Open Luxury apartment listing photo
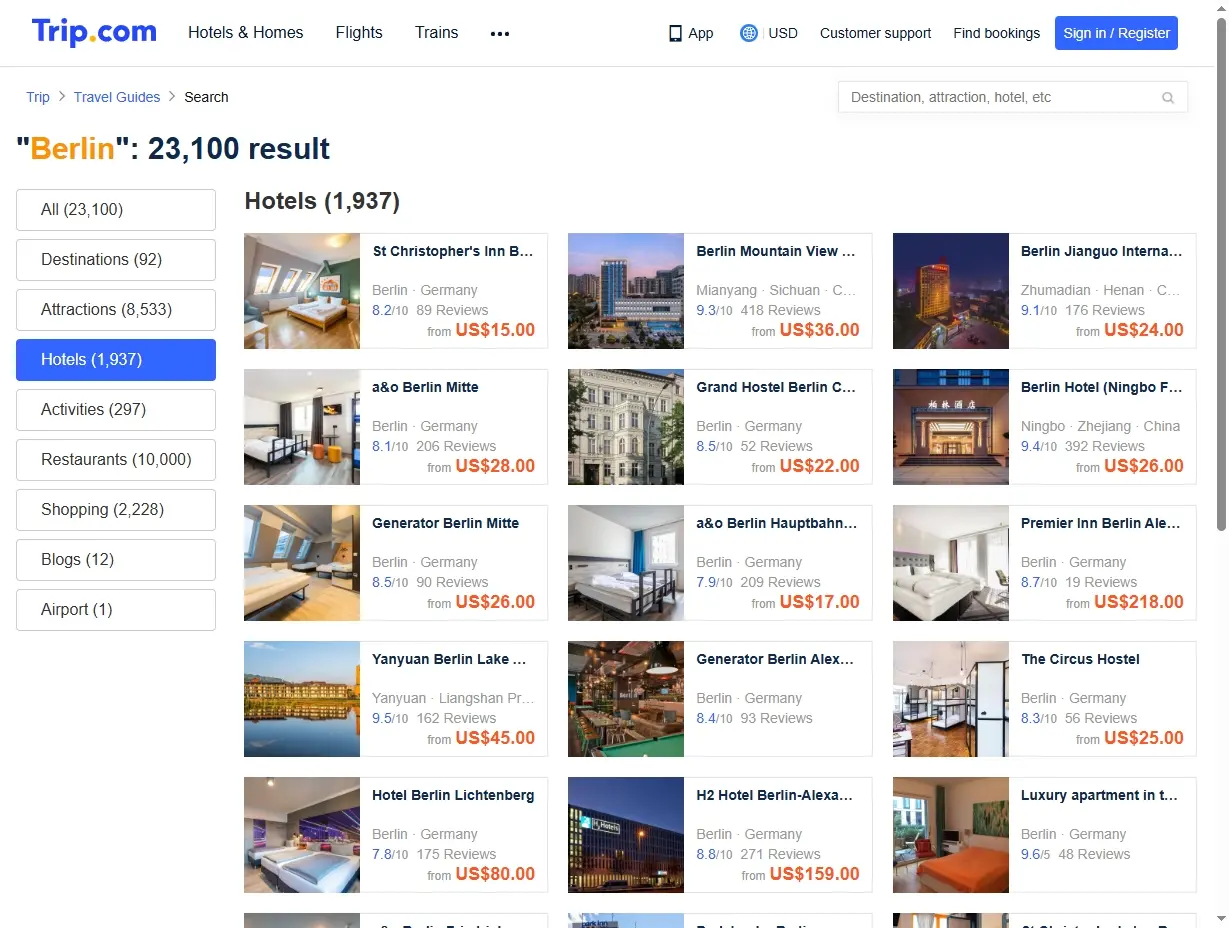Viewport: 1229px width, 928px height. click(x=951, y=835)
